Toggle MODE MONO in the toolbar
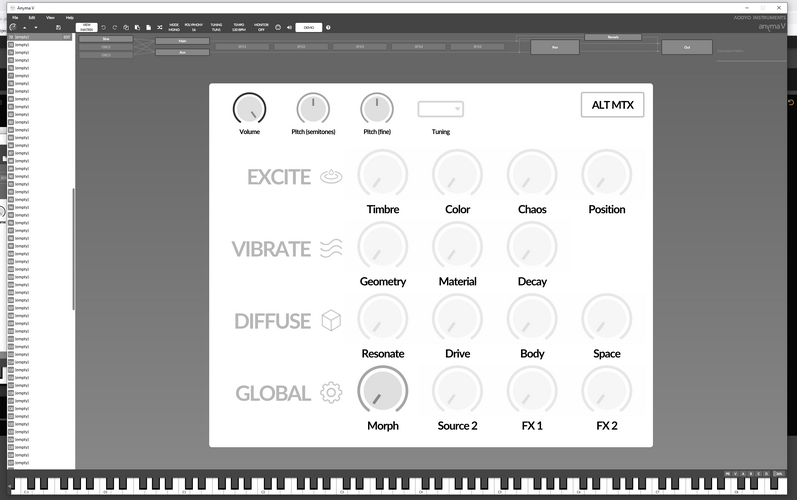Image resolution: width=797 pixels, height=500 pixels. pyautogui.click(x=174, y=27)
